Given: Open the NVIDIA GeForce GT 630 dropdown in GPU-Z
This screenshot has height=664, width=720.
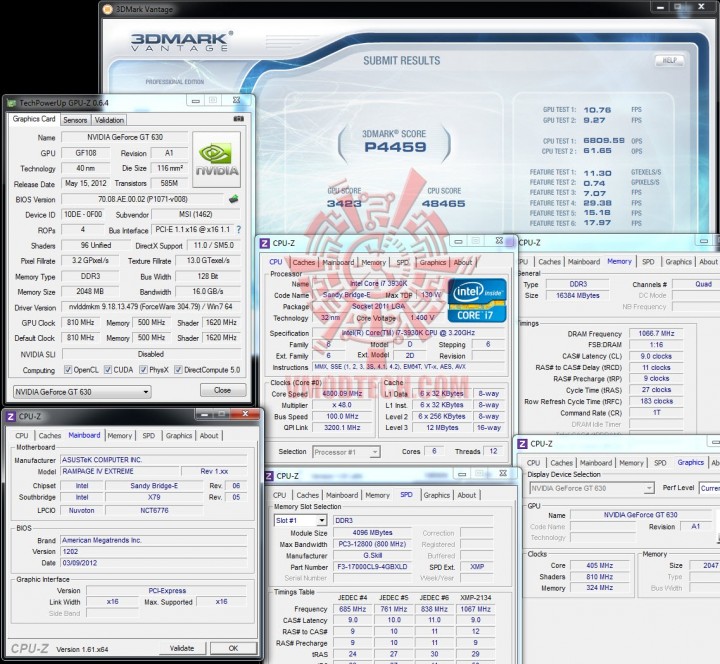Looking at the screenshot, I should click(x=82, y=392).
